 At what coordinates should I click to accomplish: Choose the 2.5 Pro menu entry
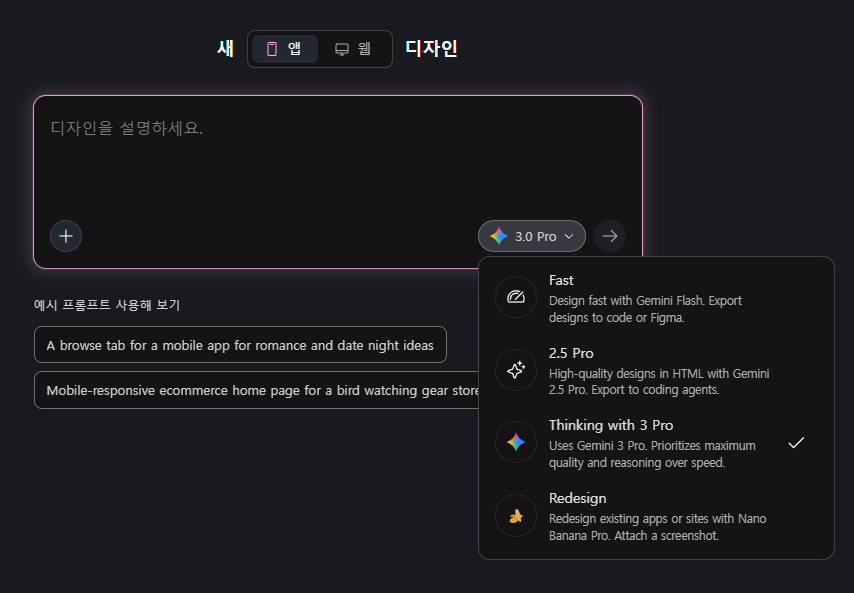point(656,370)
